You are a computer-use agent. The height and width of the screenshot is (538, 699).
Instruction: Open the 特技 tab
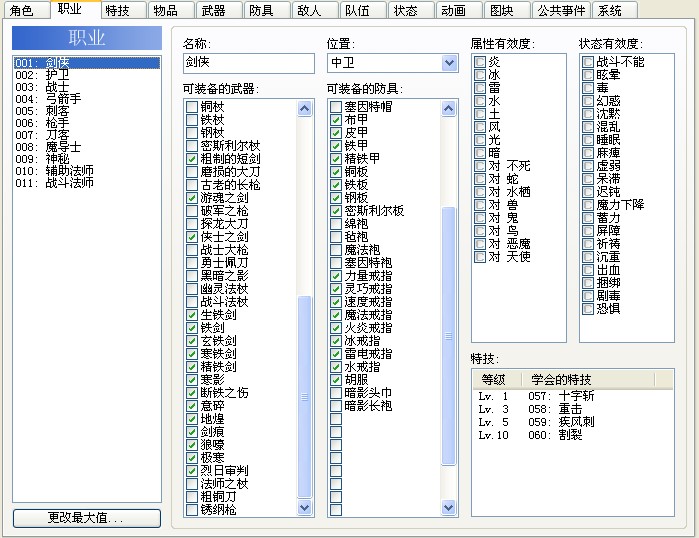click(123, 10)
